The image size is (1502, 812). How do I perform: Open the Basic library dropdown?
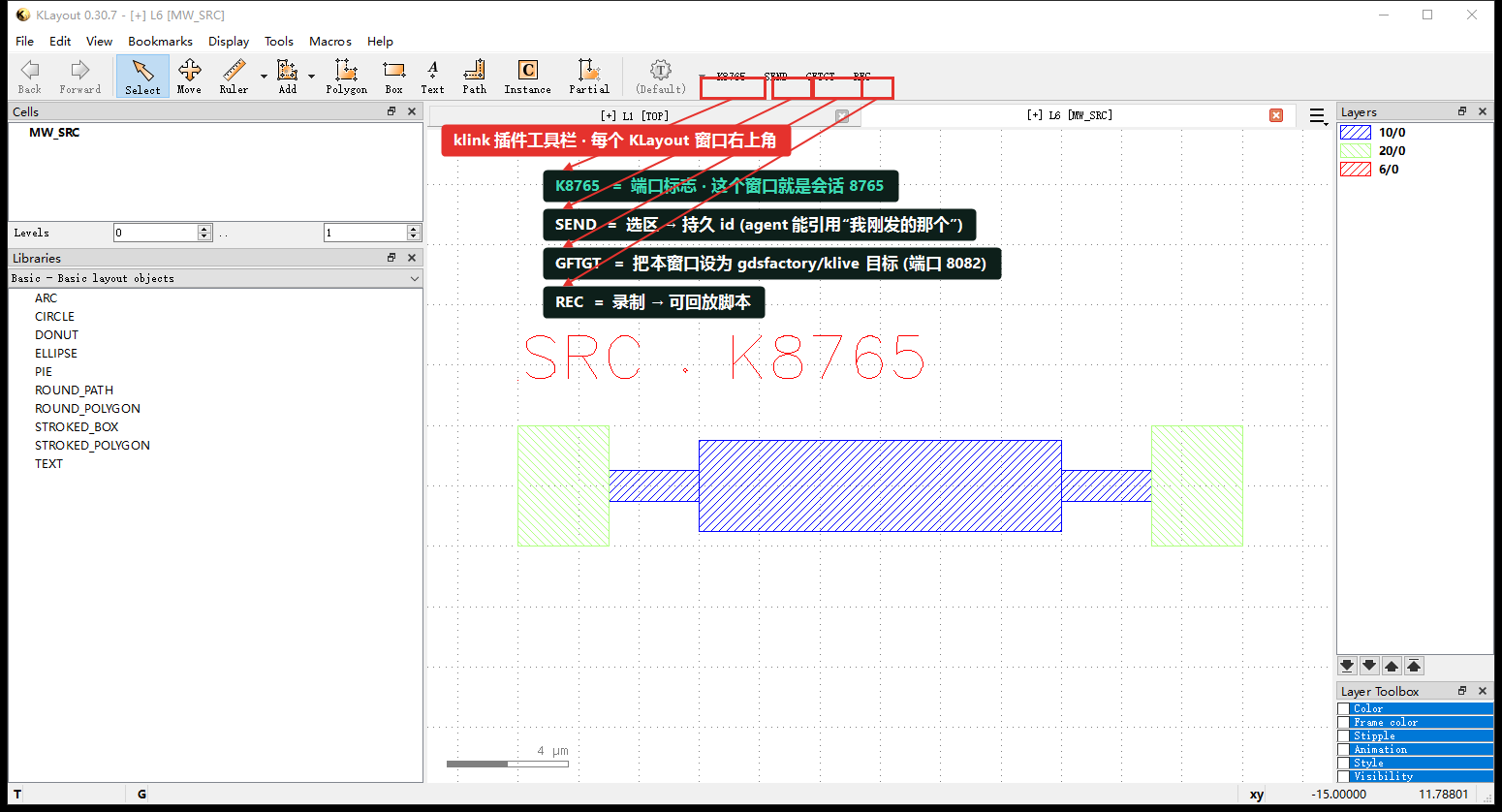click(215, 278)
